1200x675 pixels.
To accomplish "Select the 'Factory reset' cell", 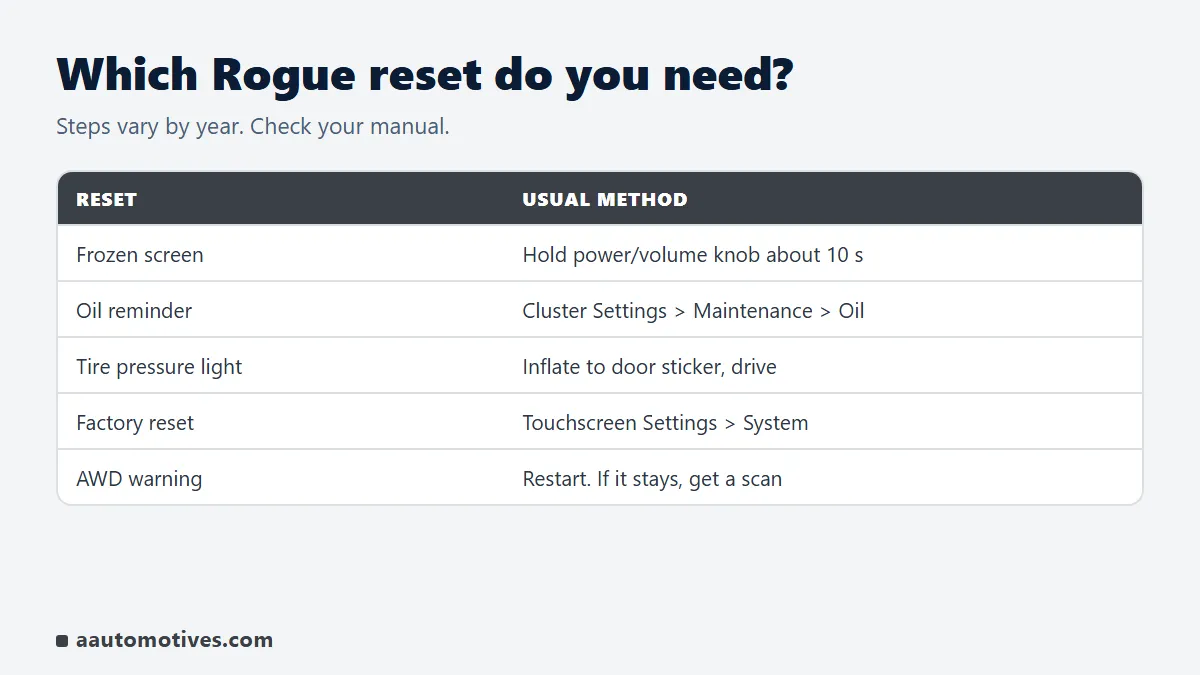I will pyautogui.click(x=135, y=423).
